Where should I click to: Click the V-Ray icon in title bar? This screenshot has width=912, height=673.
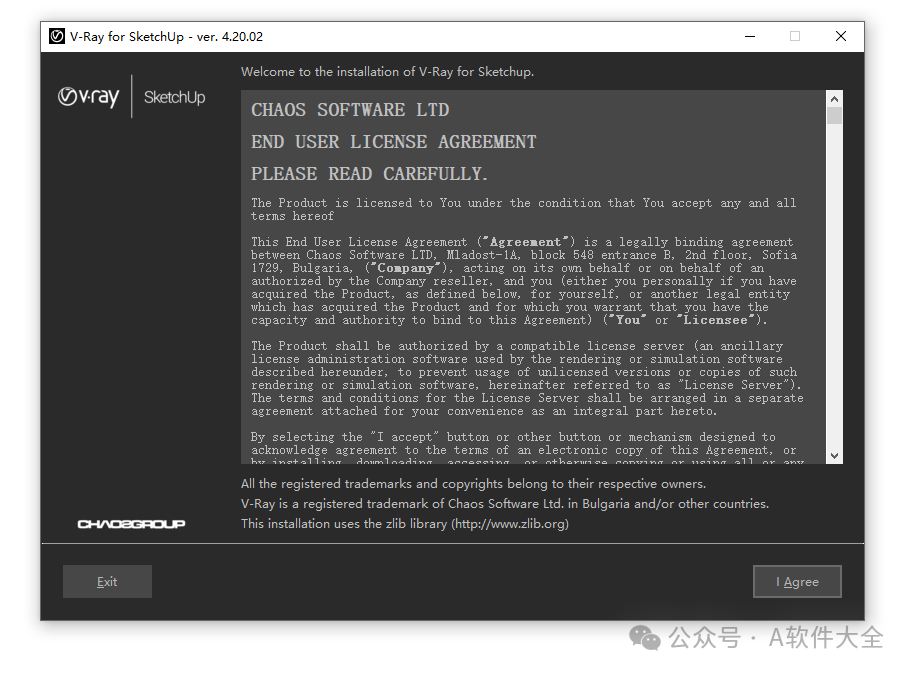pyautogui.click(x=56, y=37)
